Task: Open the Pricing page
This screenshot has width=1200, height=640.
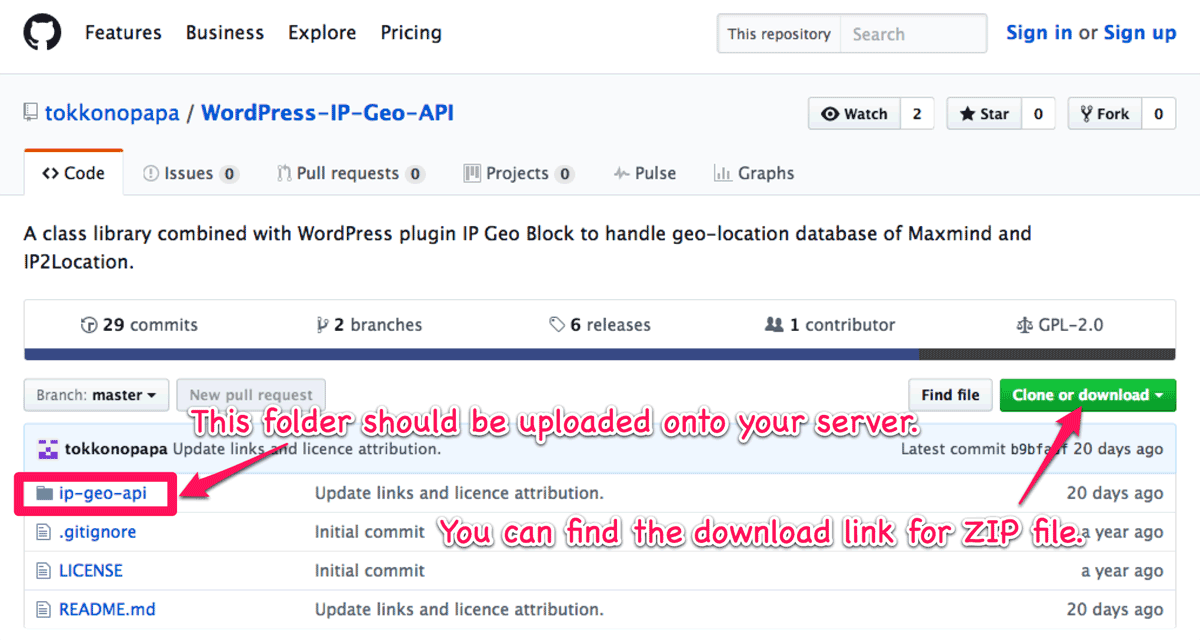Action: (x=411, y=33)
